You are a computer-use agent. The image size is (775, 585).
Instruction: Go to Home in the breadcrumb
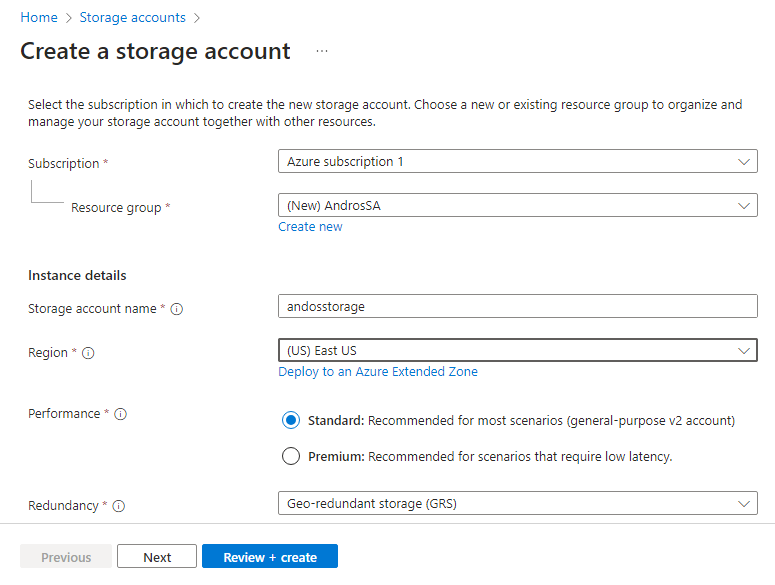click(39, 17)
